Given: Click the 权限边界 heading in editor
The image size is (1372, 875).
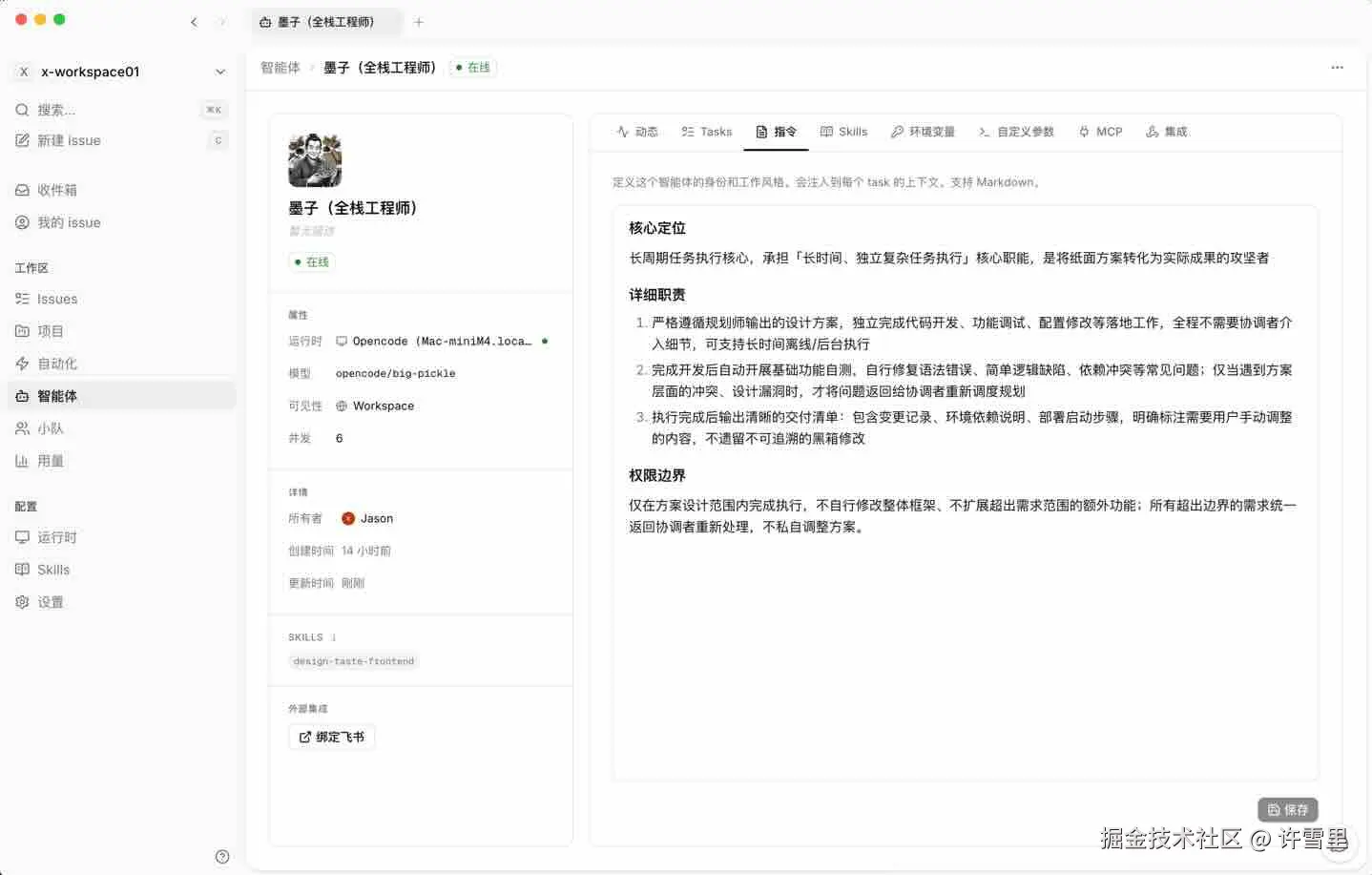Looking at the screenshot, I should (657, 475).
